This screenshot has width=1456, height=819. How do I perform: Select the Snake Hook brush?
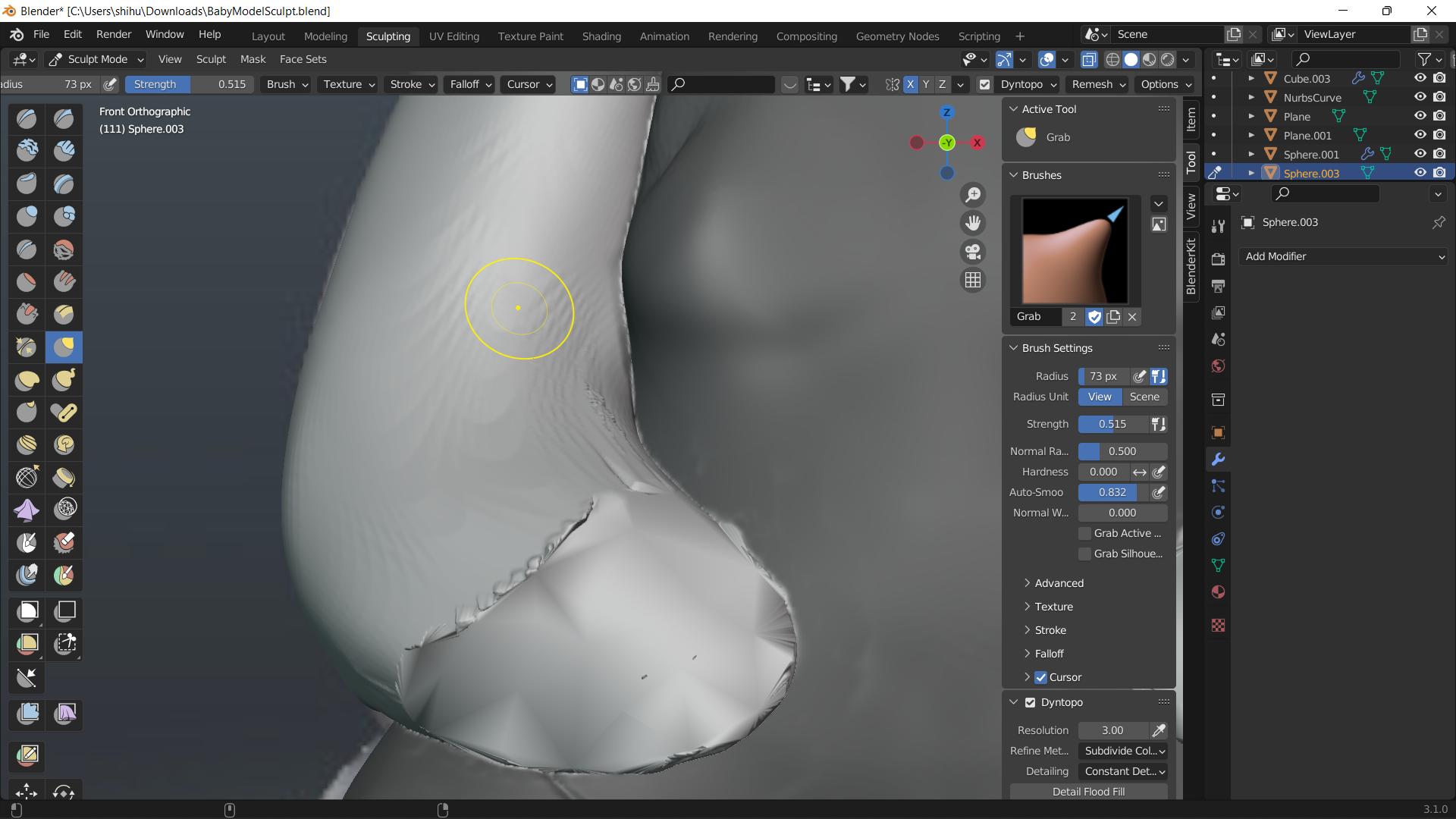click(64, 380)
